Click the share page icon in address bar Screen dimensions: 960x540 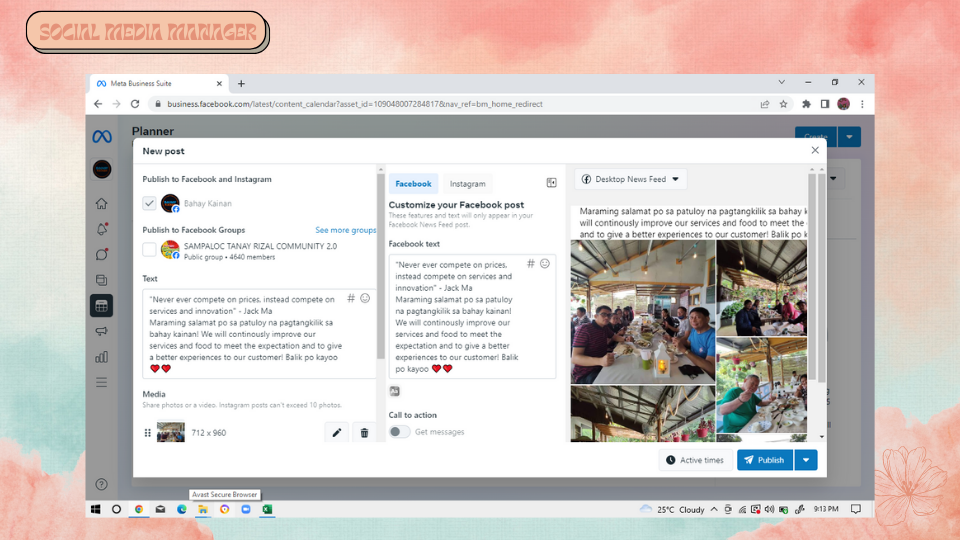[x=765, y=104]
